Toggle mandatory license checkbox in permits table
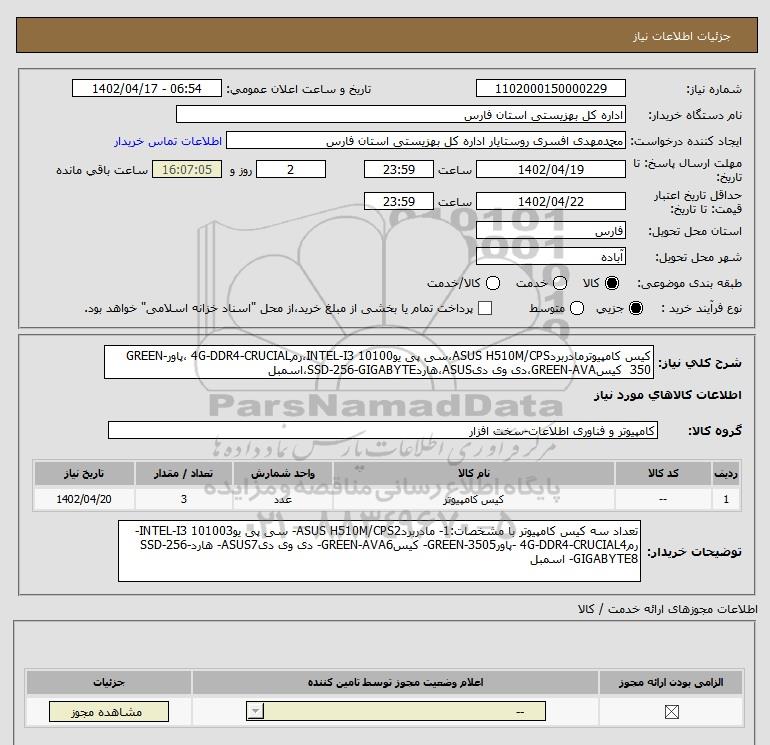770x745 pixels. 671,712
